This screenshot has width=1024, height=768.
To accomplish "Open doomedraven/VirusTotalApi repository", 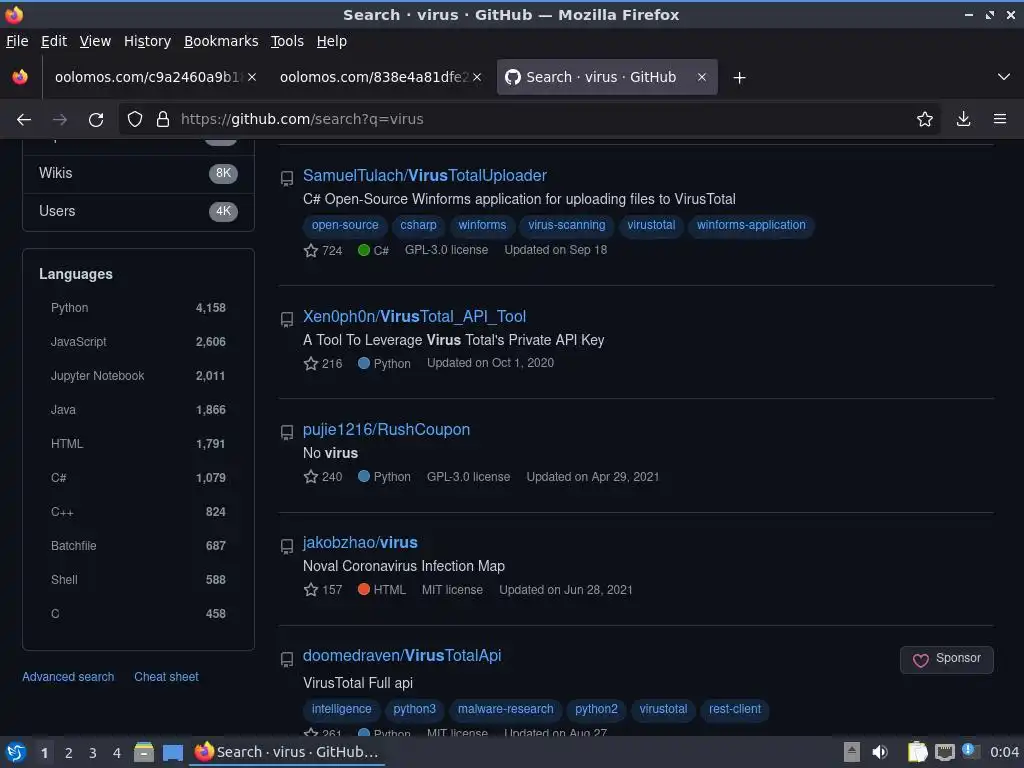I will pyautogui.click(x=402, y=656).
